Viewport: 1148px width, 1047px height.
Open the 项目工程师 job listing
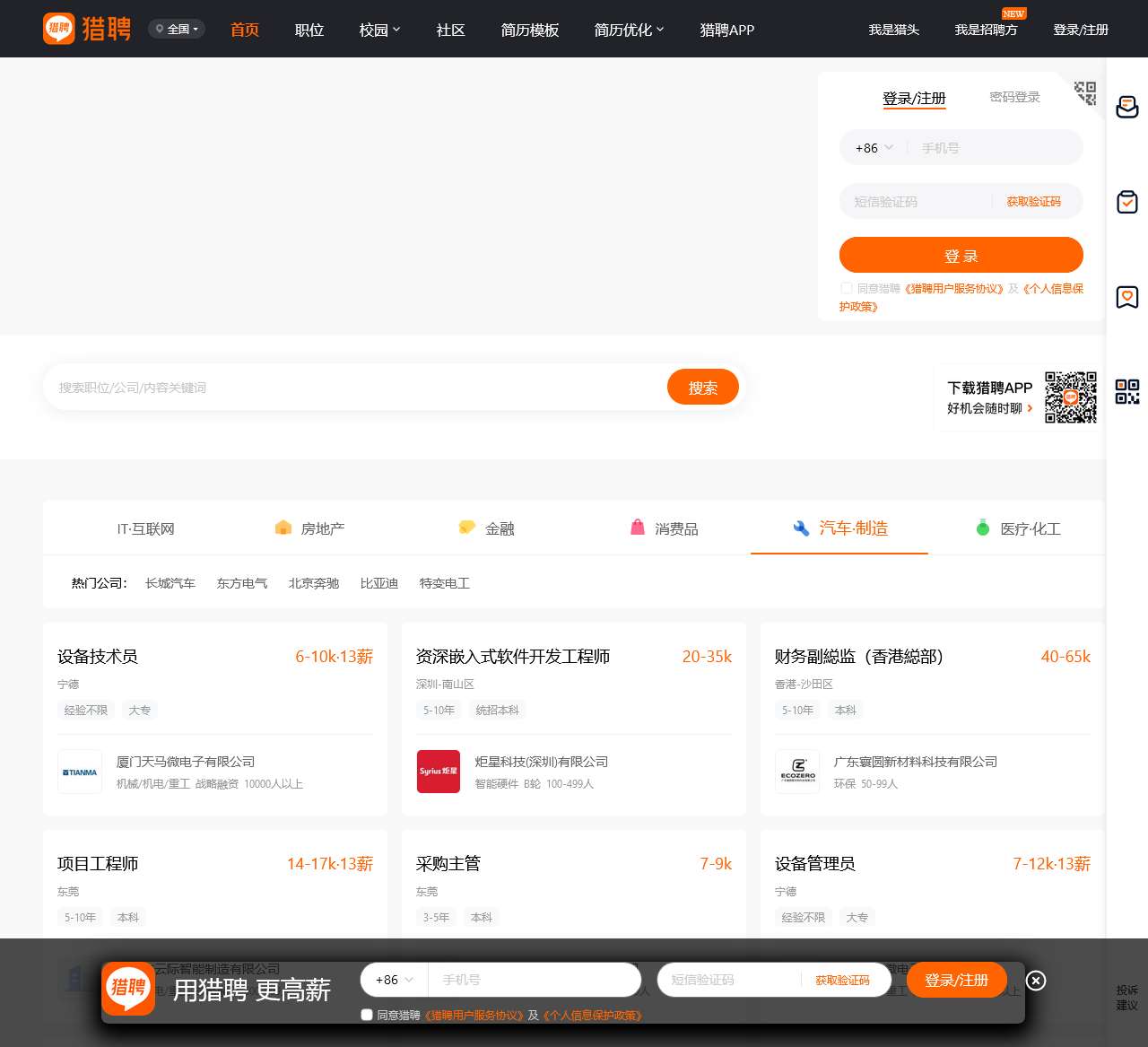98,864
